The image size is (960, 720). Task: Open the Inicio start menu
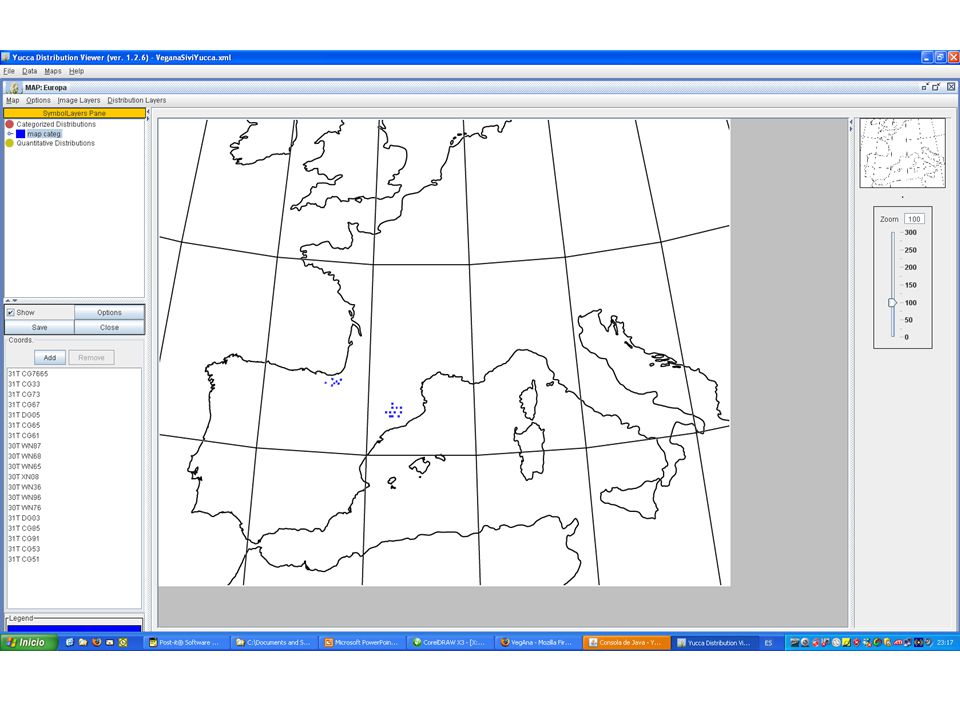click(28, 642)
